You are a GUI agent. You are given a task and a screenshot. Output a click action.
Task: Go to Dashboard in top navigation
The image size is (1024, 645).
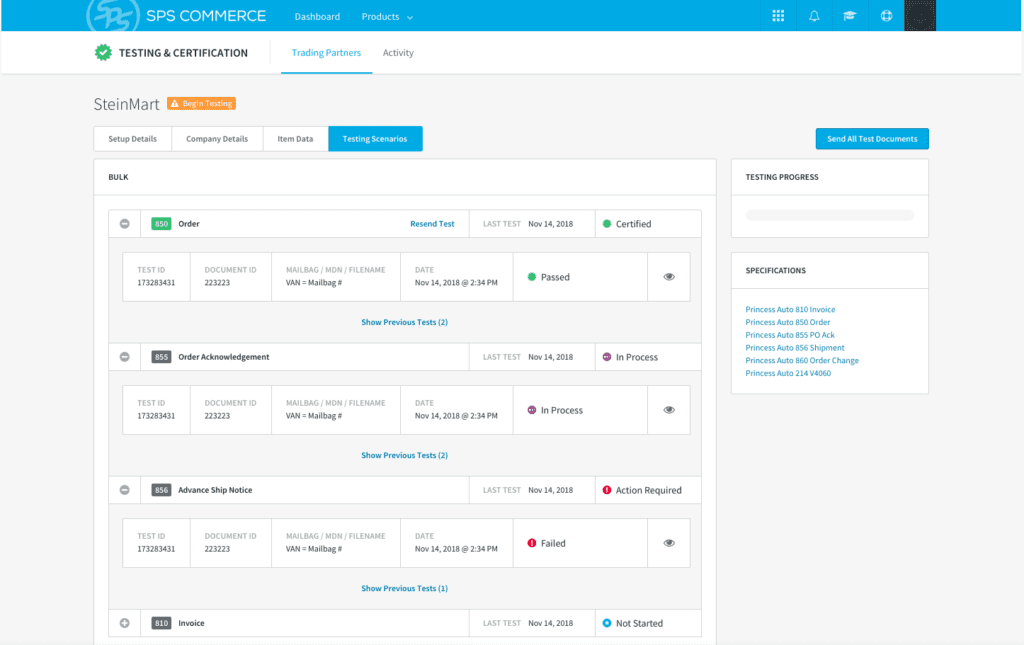(x=317, y=17)
